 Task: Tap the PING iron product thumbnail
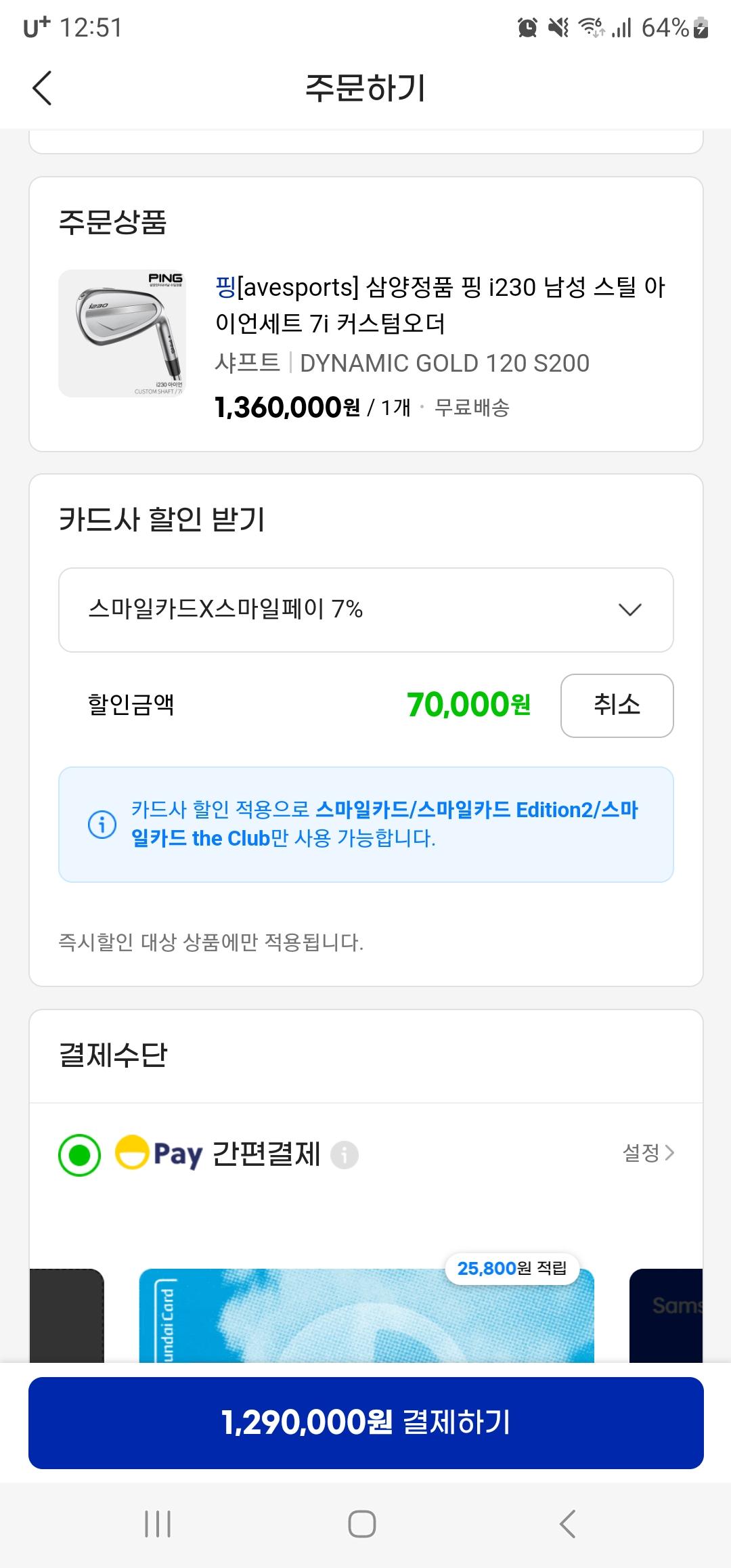point(121,333)
